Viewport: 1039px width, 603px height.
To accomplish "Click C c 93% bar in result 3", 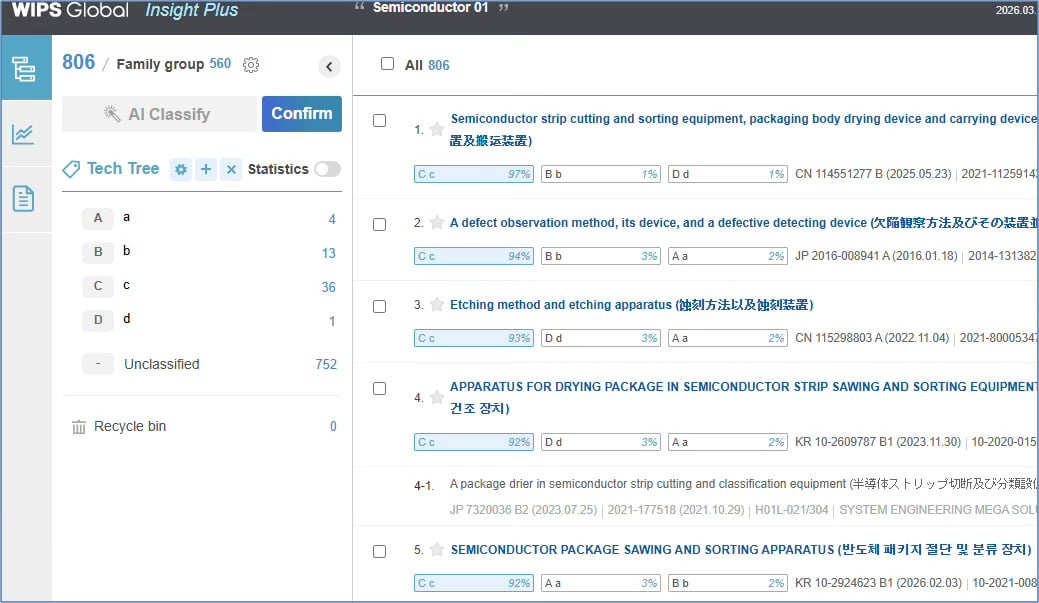I will [474, 338].
